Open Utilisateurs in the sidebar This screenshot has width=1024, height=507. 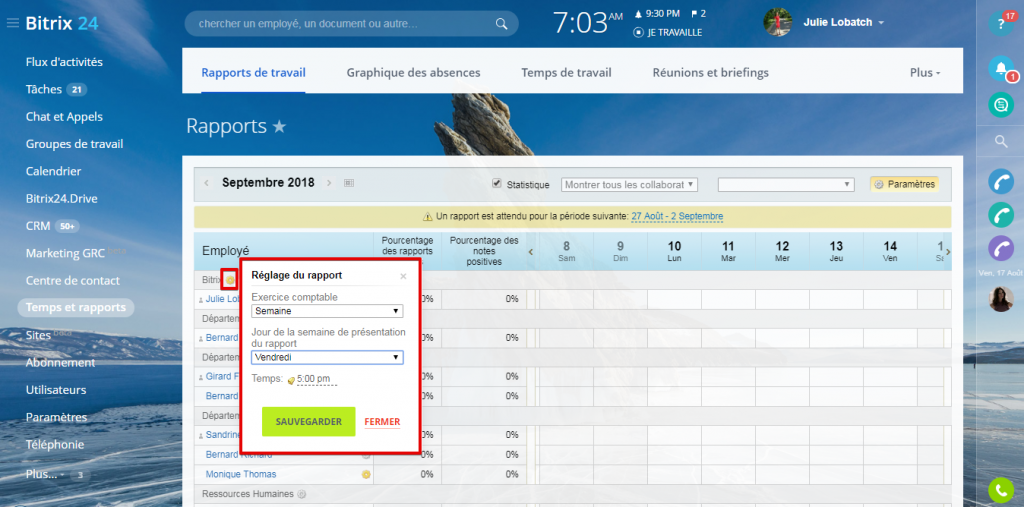[56, 389]
